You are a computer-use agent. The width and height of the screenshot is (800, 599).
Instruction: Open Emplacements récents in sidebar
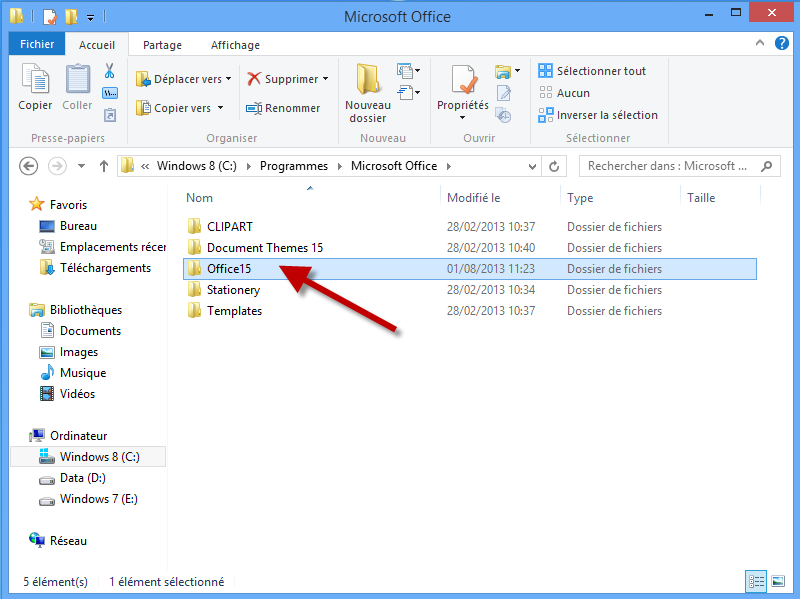click(113, 247)
